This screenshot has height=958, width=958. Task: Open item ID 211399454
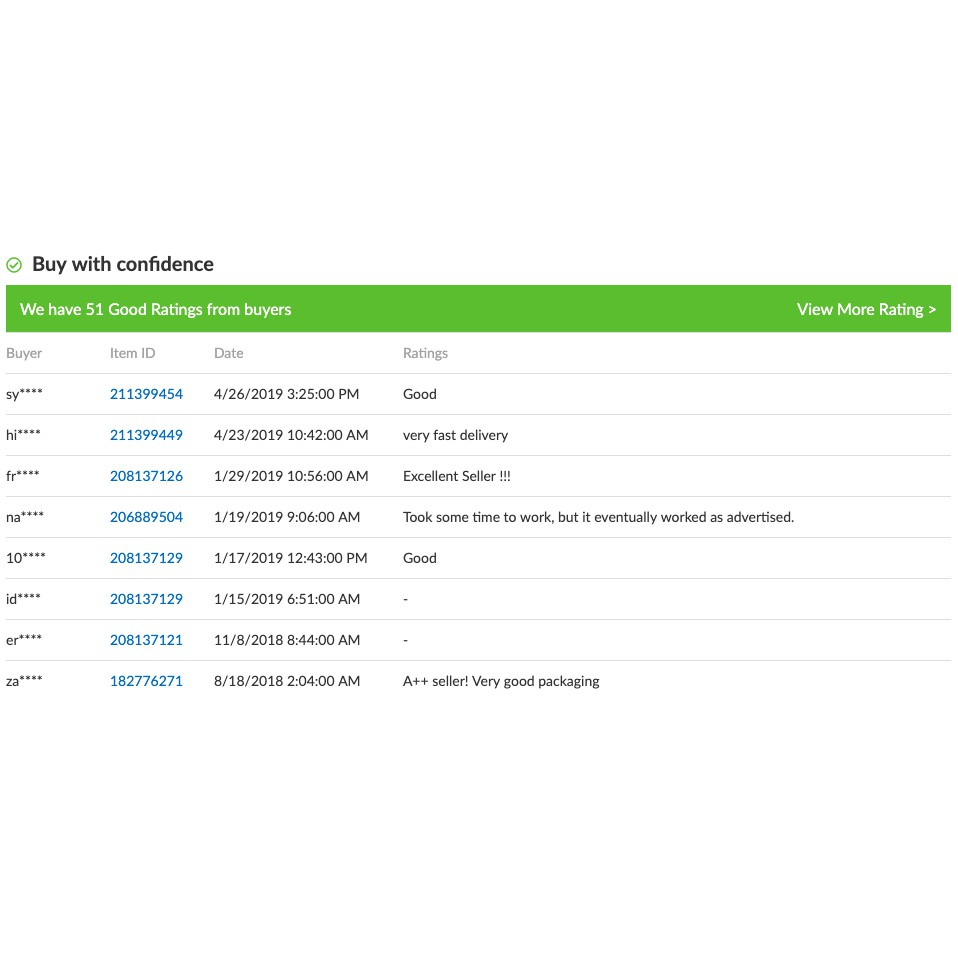pyautogui.click(x=146, y=394)
